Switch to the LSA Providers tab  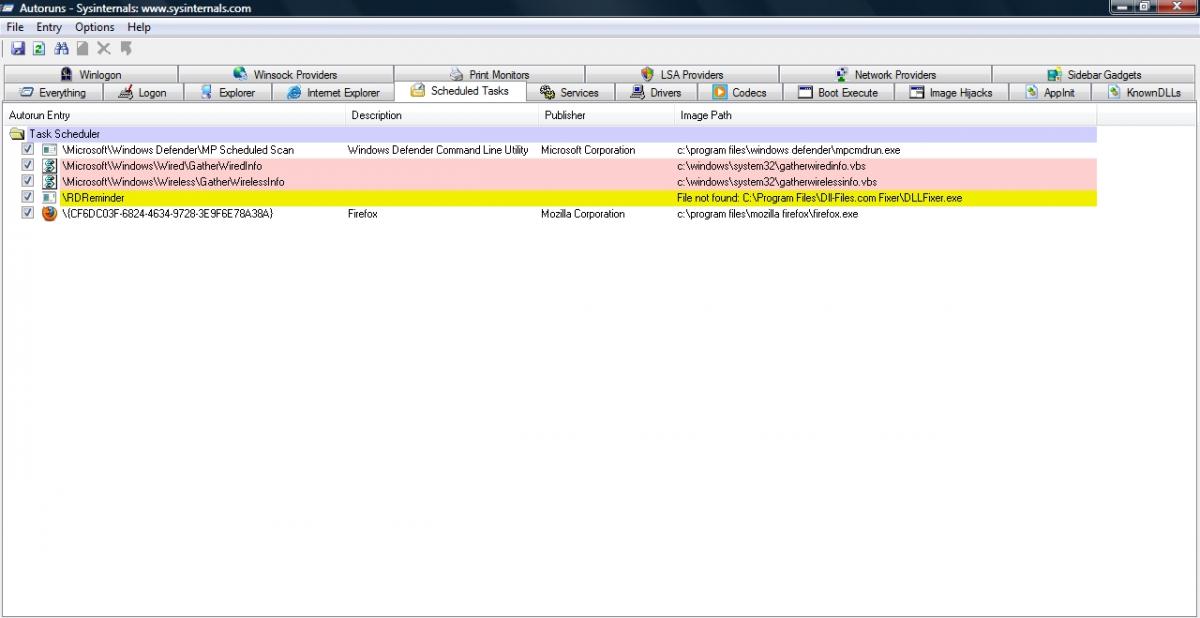(682, 74)
